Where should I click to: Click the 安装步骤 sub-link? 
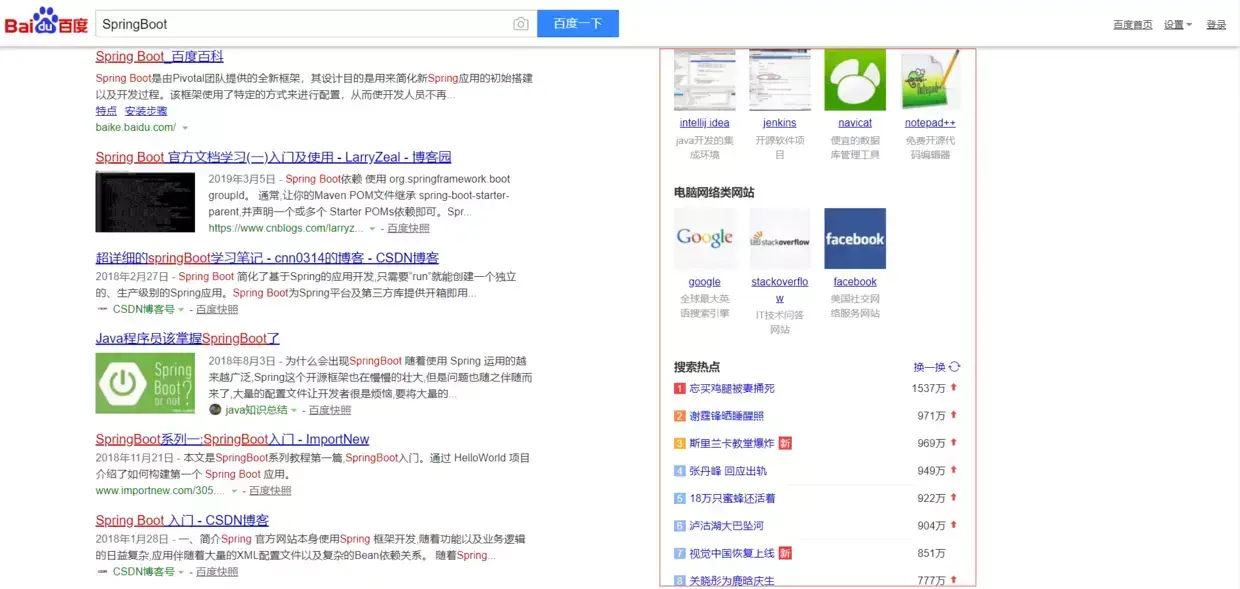tap(146, 111)
